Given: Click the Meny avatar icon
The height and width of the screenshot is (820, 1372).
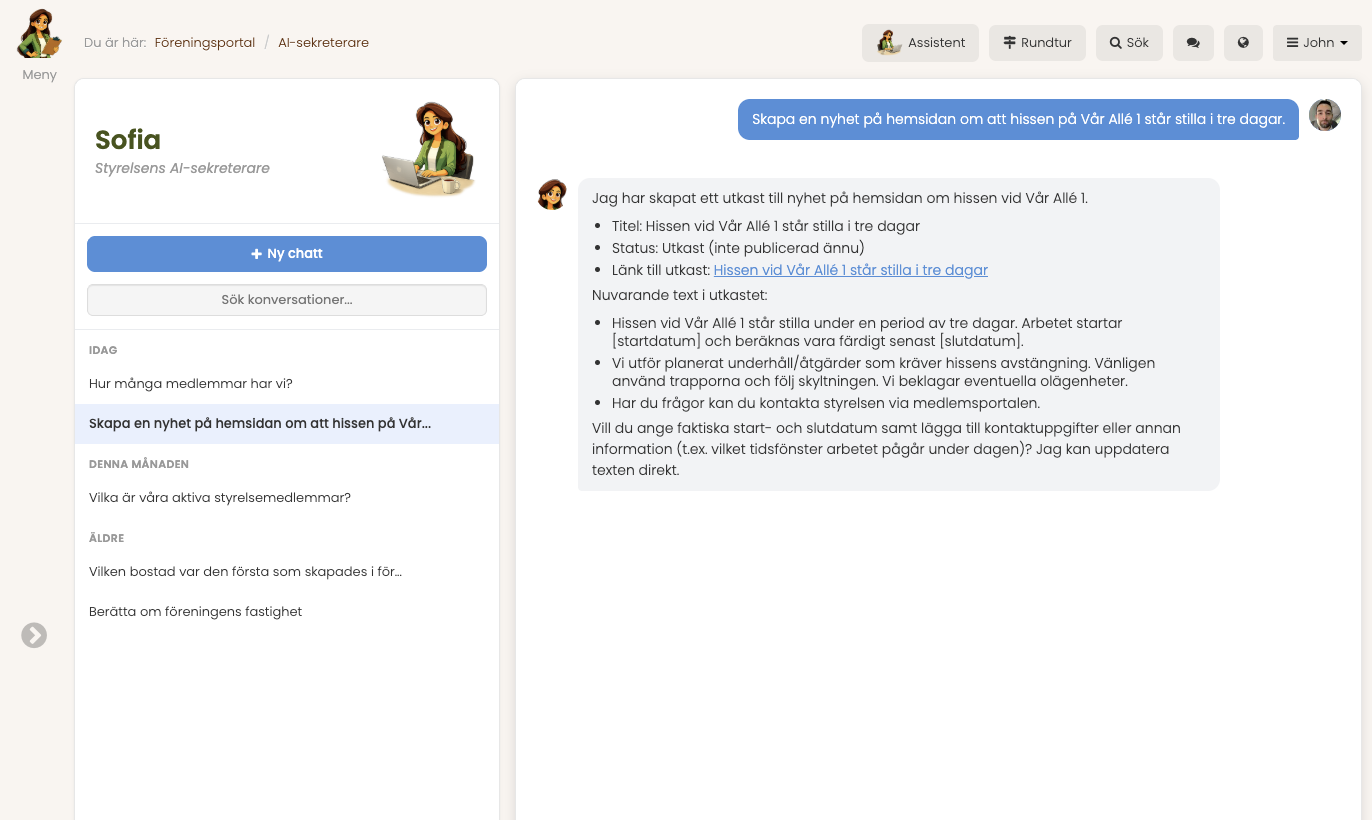Looking at the screenshot, I should (x=39, y=35).
